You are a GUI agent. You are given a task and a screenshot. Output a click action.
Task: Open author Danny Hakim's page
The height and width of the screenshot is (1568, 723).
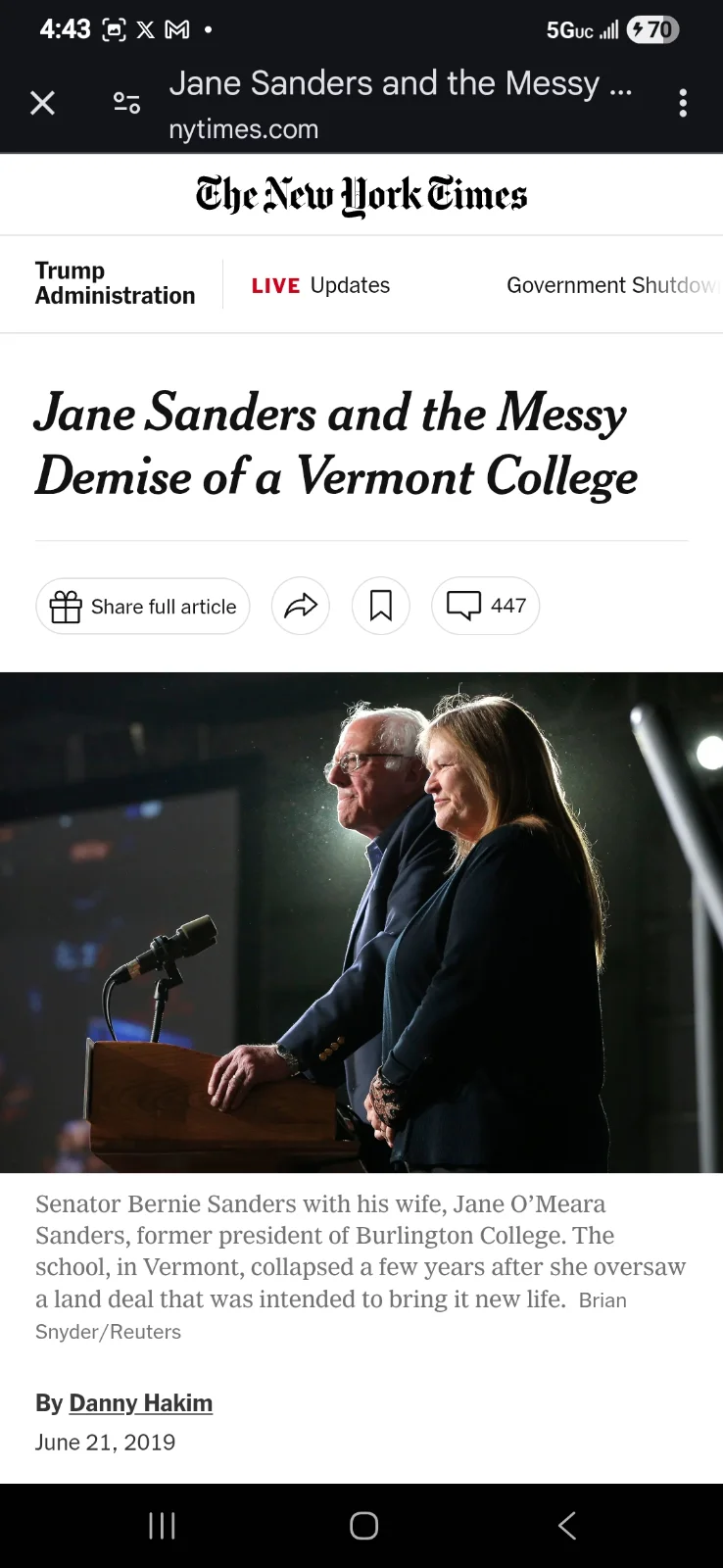[x=140, y=1403]
